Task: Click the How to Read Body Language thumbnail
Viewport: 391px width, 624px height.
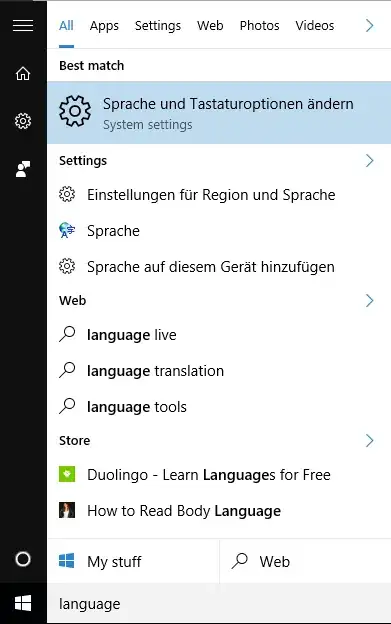Action: pos(67,510)
